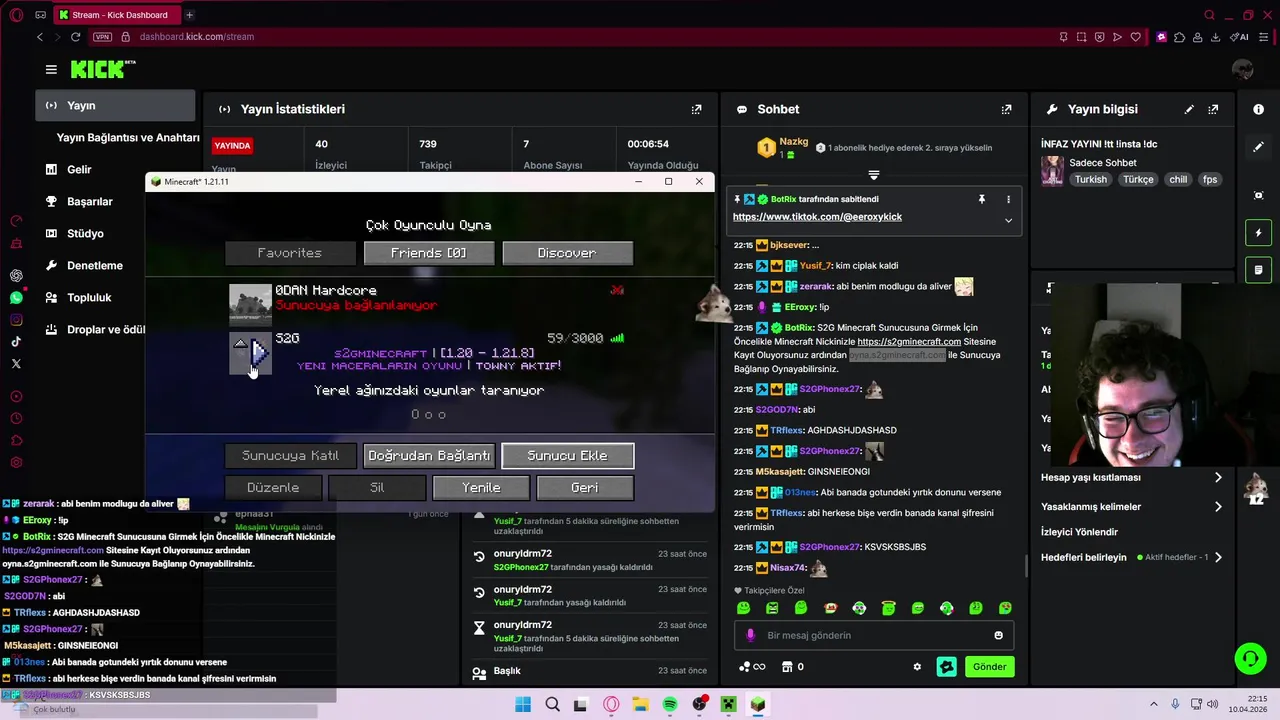Expand the Yasaklanmış kelimeler option
Image resolution: width=1280 pixels, height=720 pixels.
pos(1218,507)
